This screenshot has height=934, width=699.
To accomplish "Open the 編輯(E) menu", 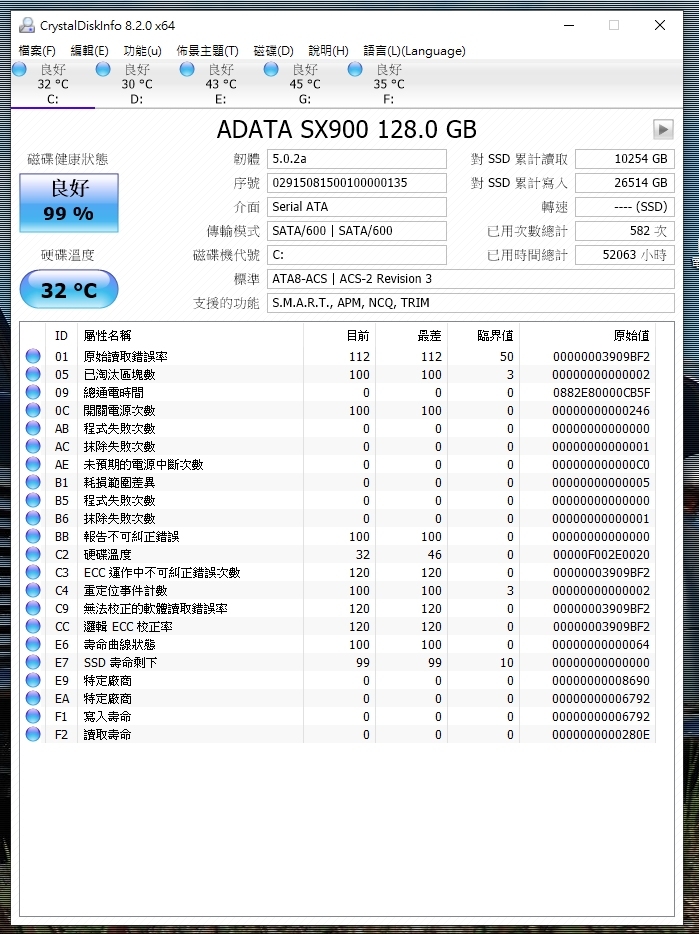I will pyautogui.click(x=89, y=51).
